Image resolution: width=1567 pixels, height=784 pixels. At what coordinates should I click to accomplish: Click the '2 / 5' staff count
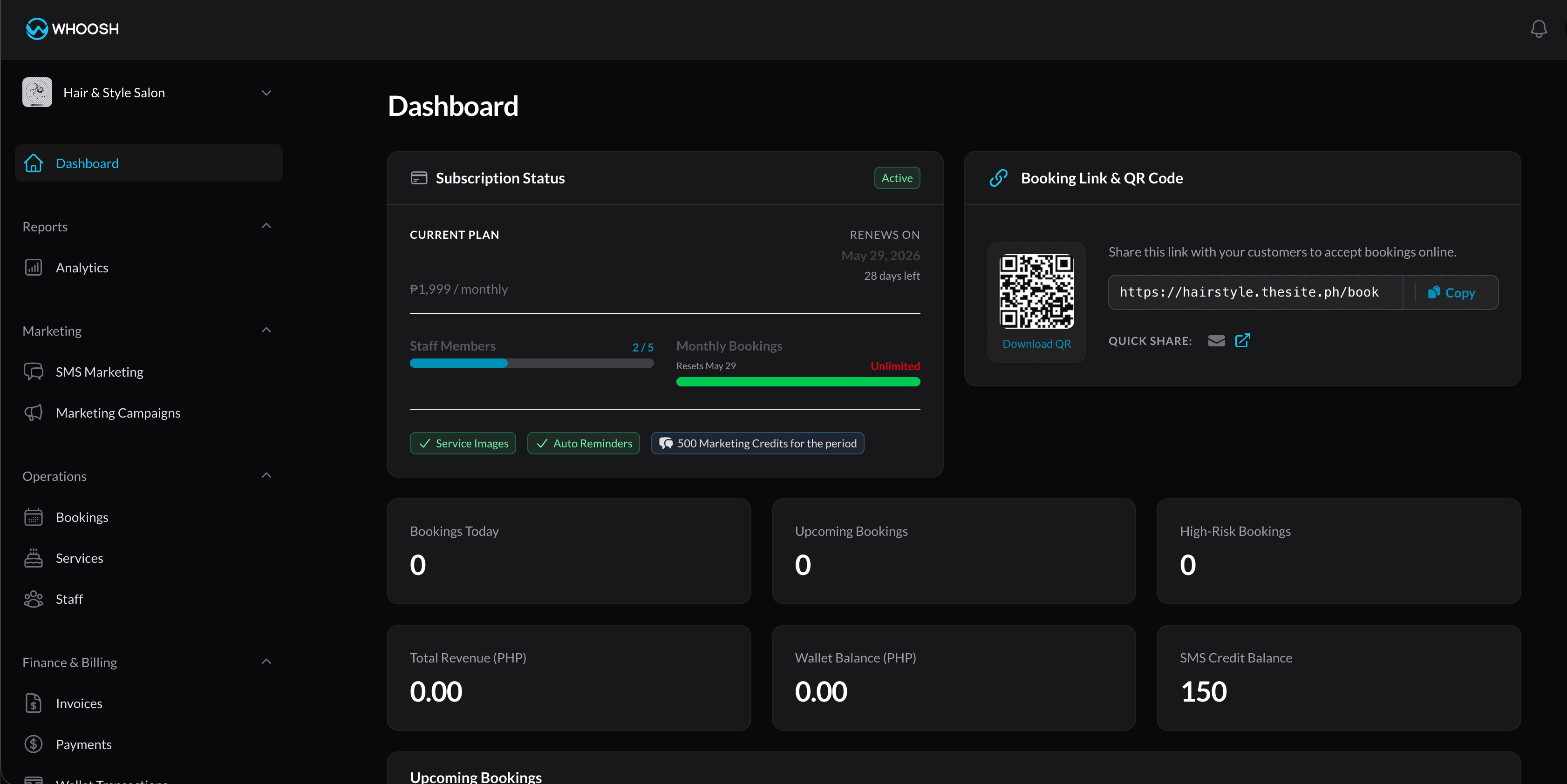coord(643,348)
